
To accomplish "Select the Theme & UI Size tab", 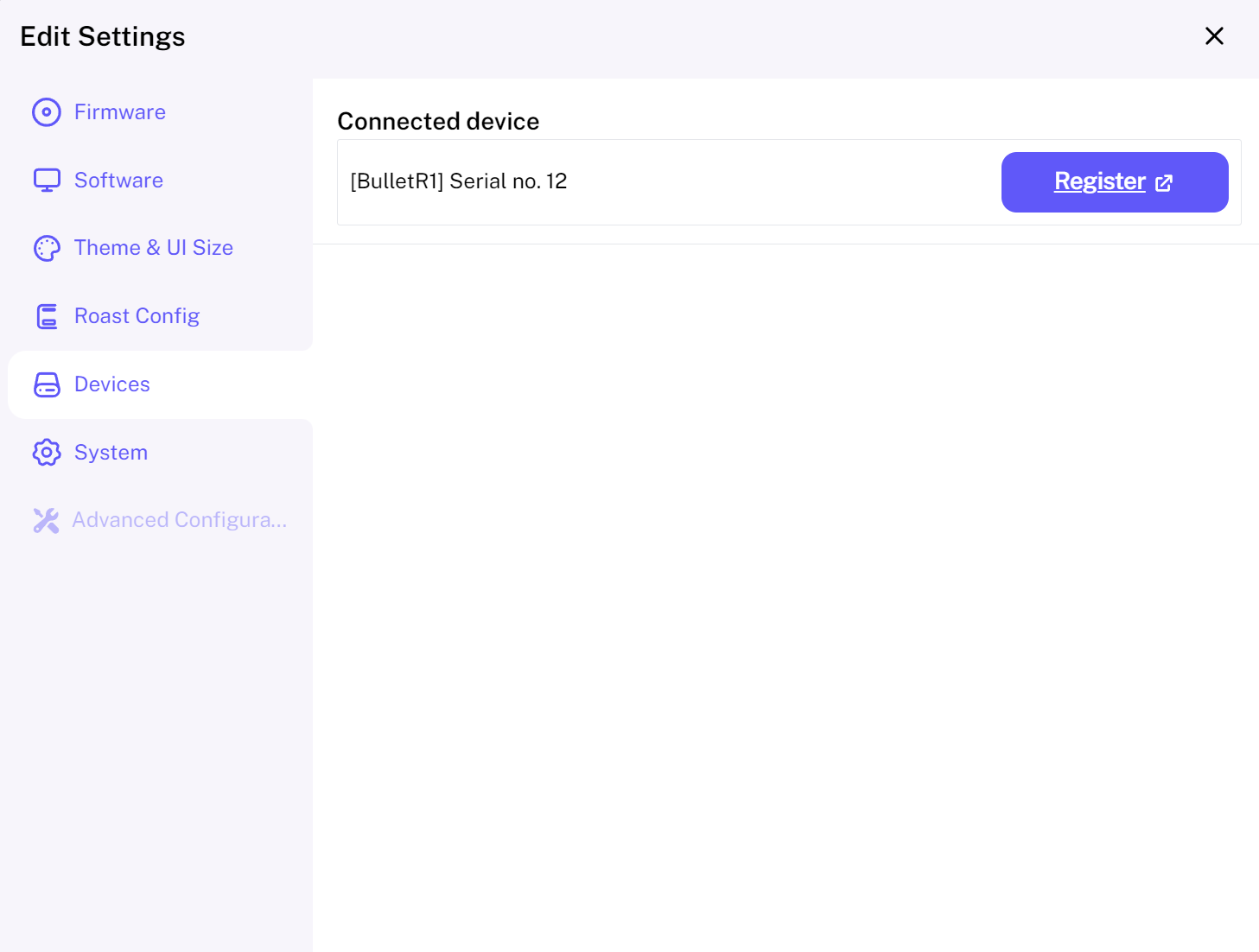I will (154, 248).
